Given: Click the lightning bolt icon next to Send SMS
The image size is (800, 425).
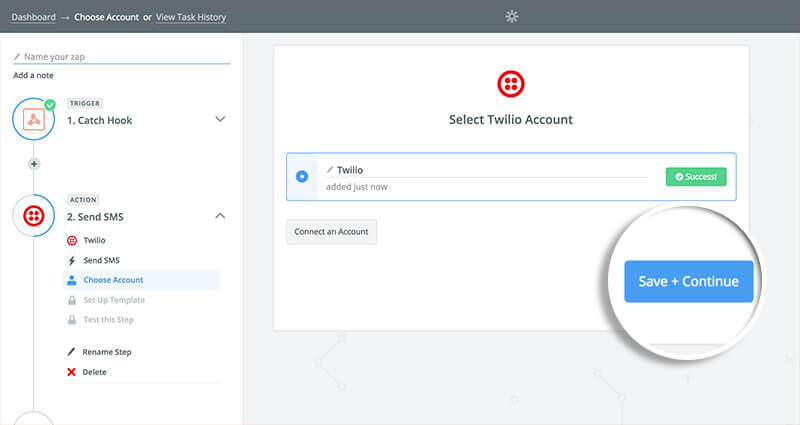Looking at the screenshot, I should (72, 260).
